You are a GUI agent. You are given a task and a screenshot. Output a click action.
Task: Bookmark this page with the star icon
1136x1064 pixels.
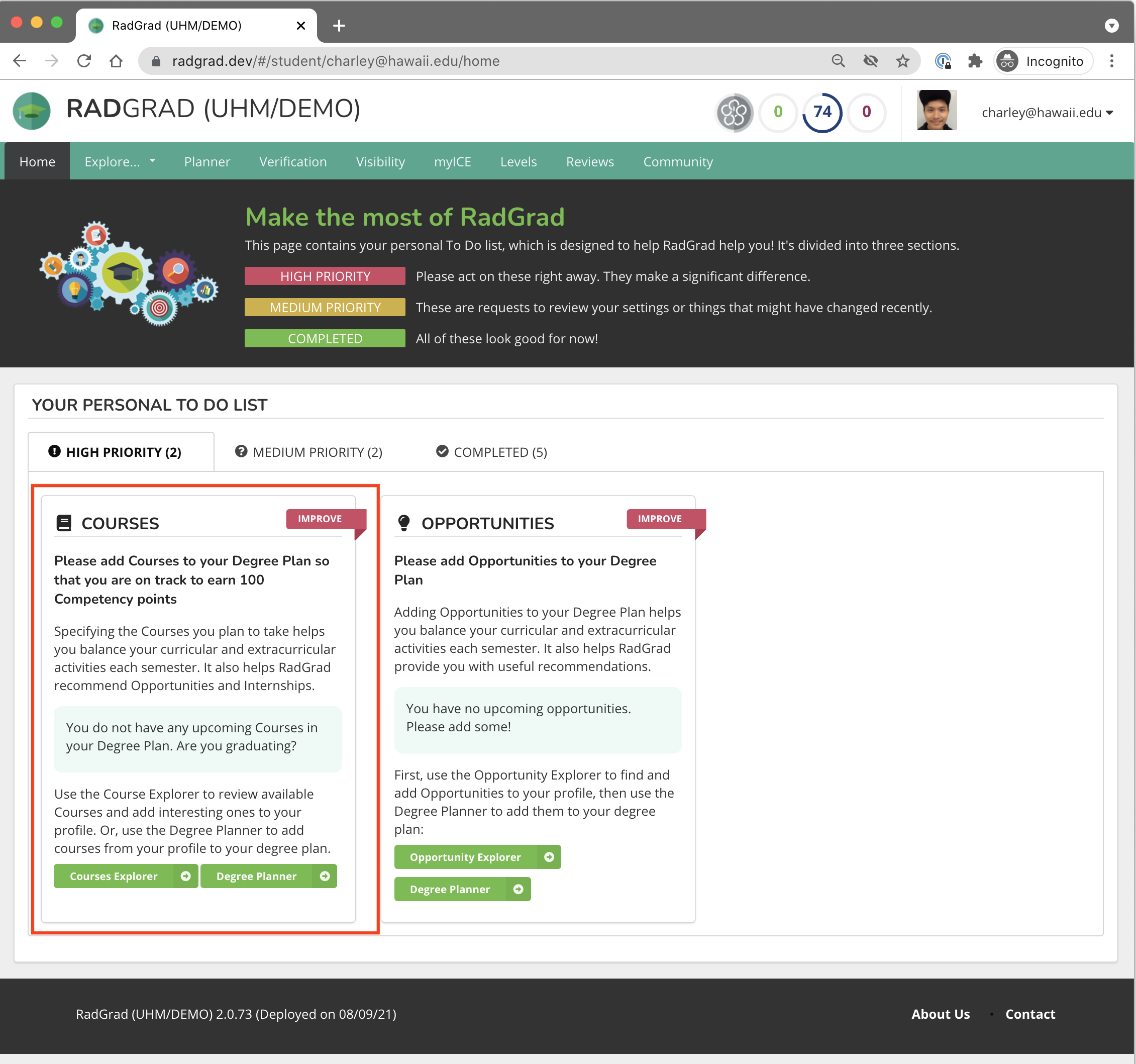[902, 61]
